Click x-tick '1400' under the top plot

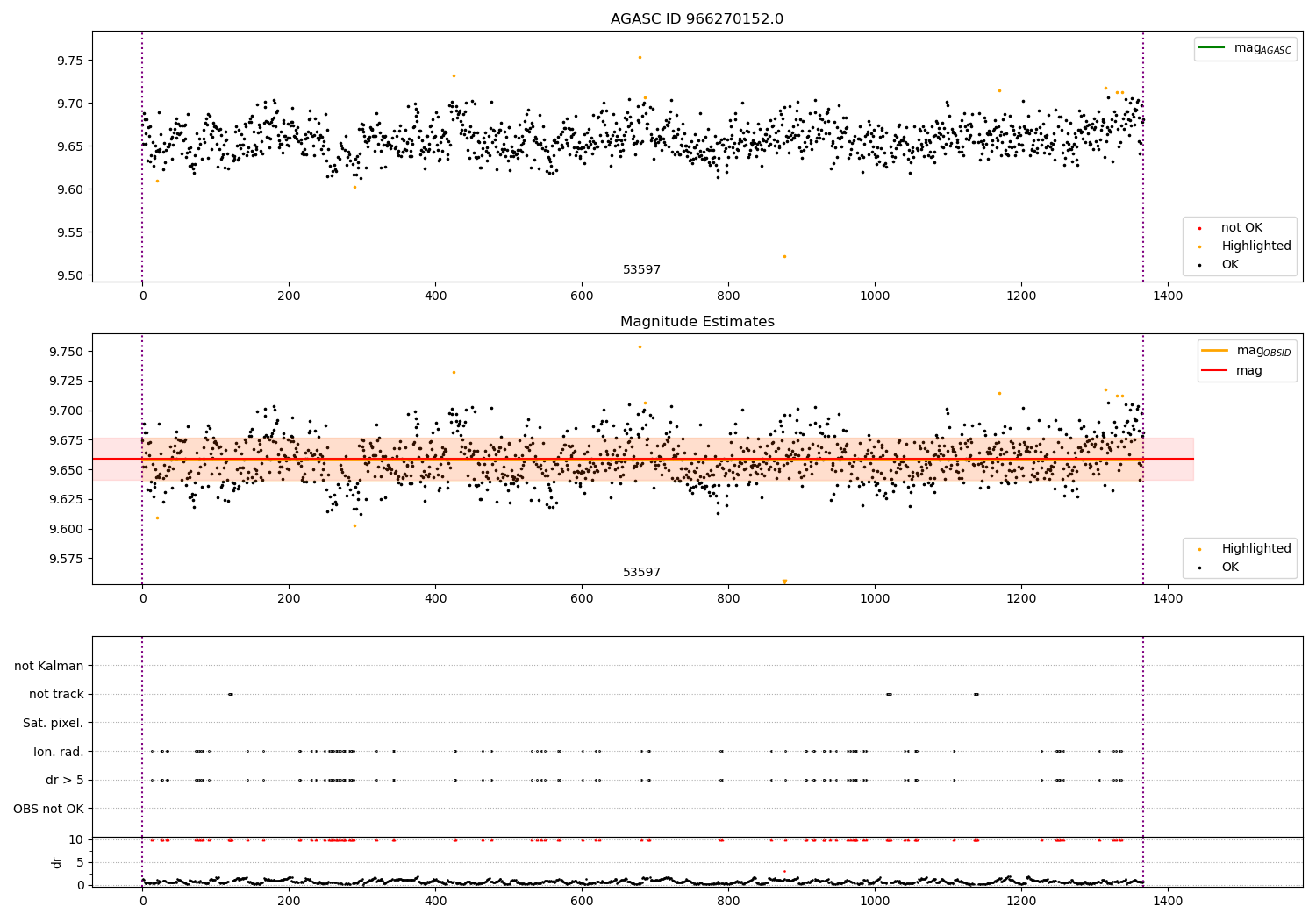(1168, 296)
